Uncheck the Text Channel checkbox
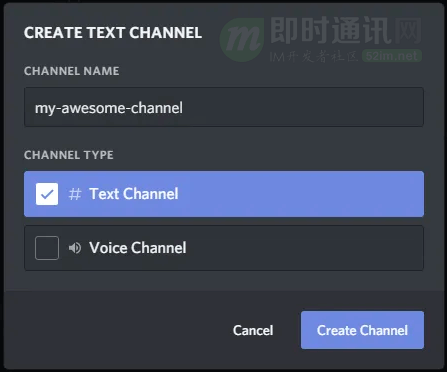 pos(47,194)
